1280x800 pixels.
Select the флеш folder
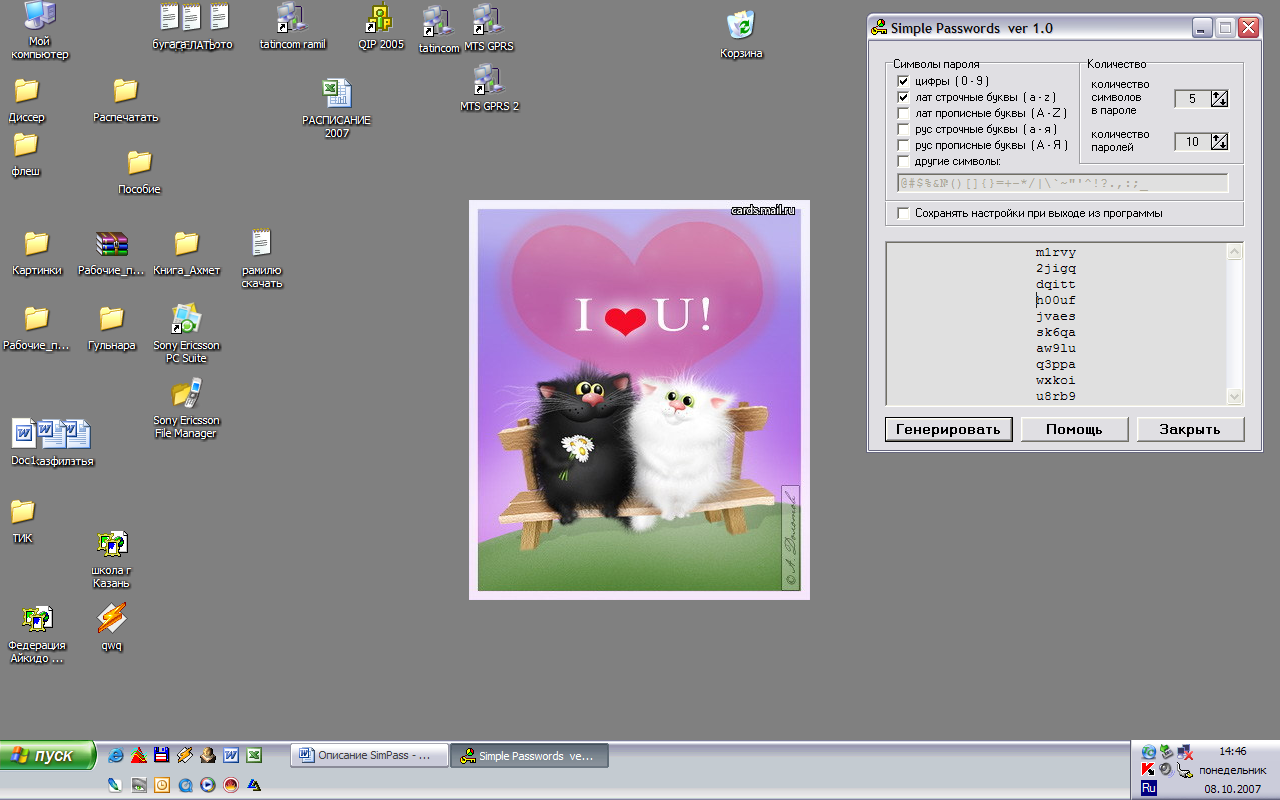(26, 154)
